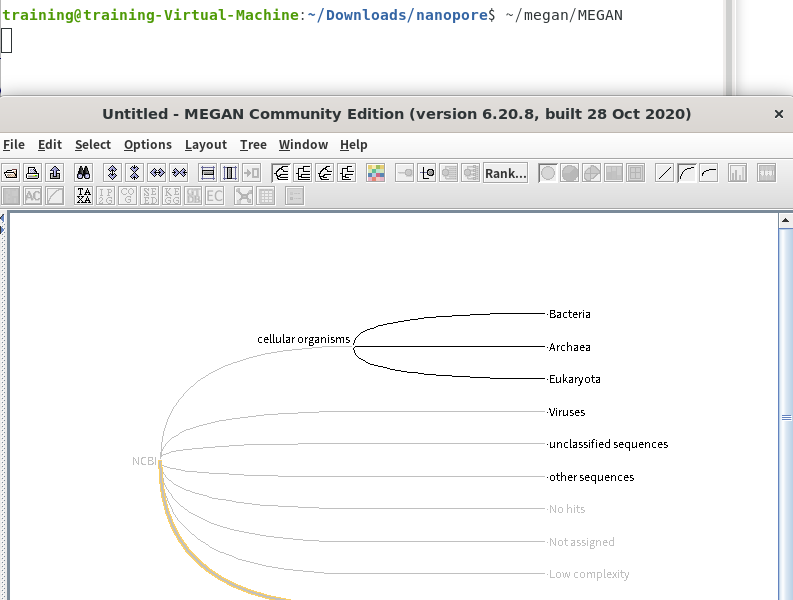The width and height of the screenshot is (793, 600).
Task: Open the bar chart icon
Action: click(737, 173)
